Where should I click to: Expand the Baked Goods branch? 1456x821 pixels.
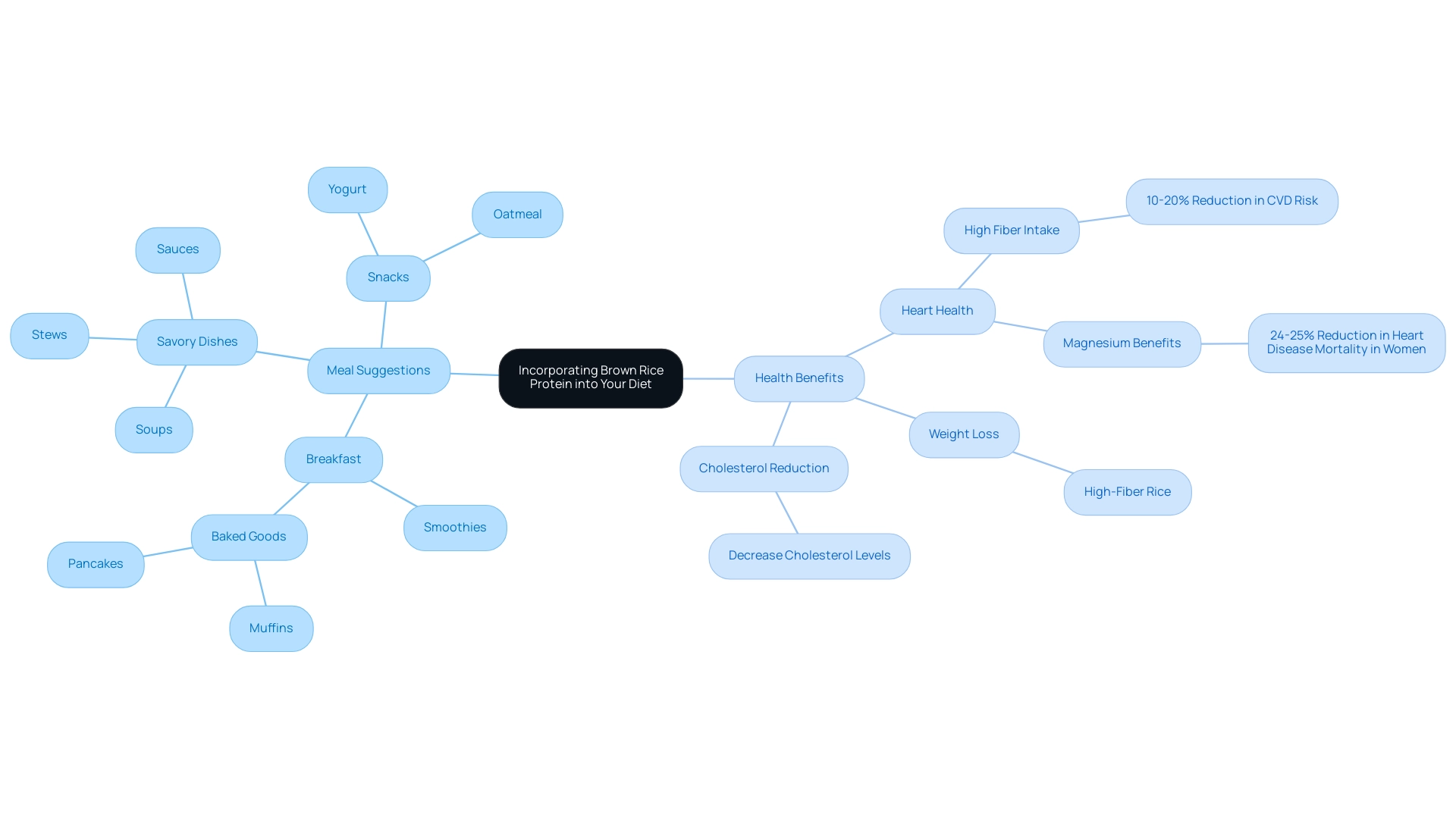click(248, 536)
